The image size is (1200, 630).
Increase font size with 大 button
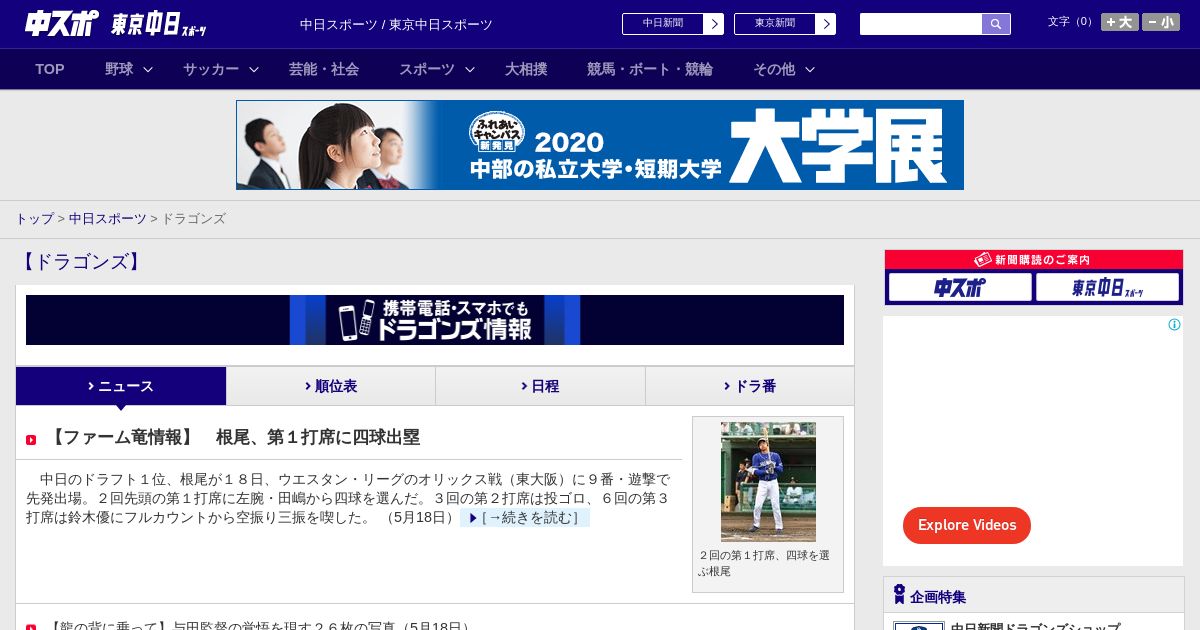coord(1120,22)
